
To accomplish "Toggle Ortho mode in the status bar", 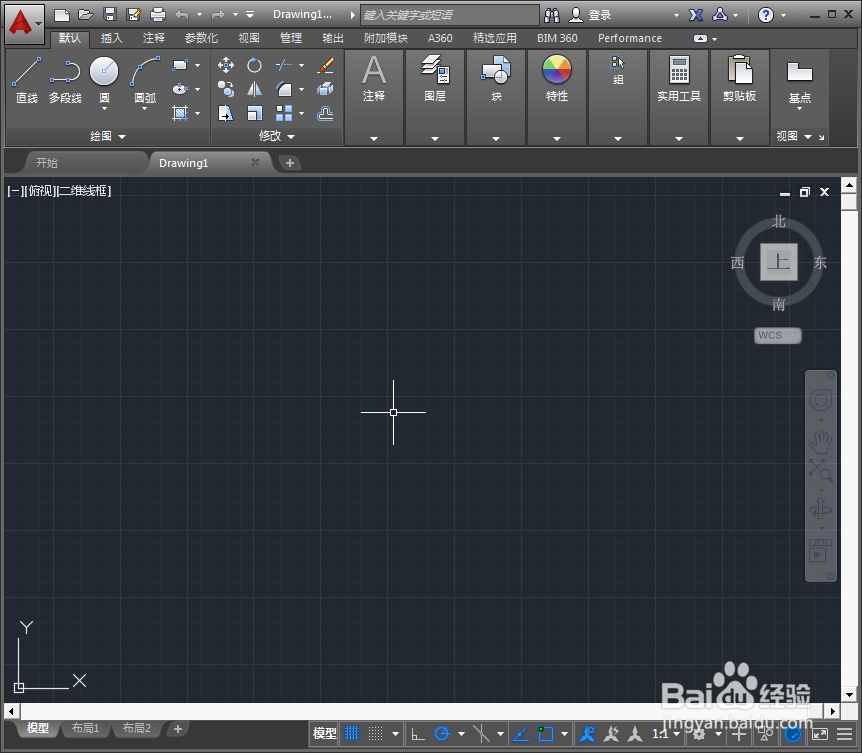I will [418, 733].
